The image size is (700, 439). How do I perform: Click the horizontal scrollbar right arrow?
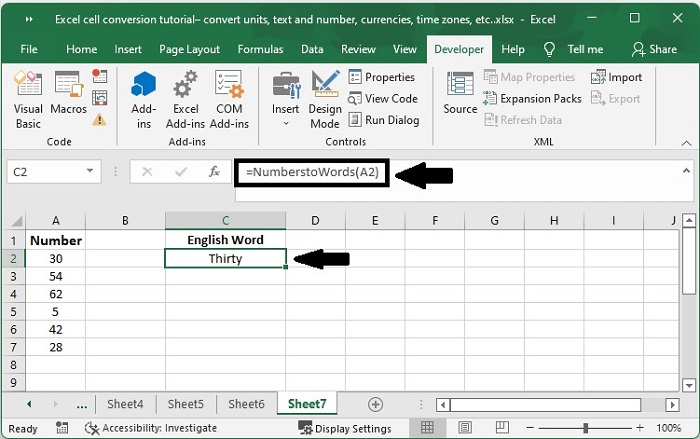(x=672, y=405)
